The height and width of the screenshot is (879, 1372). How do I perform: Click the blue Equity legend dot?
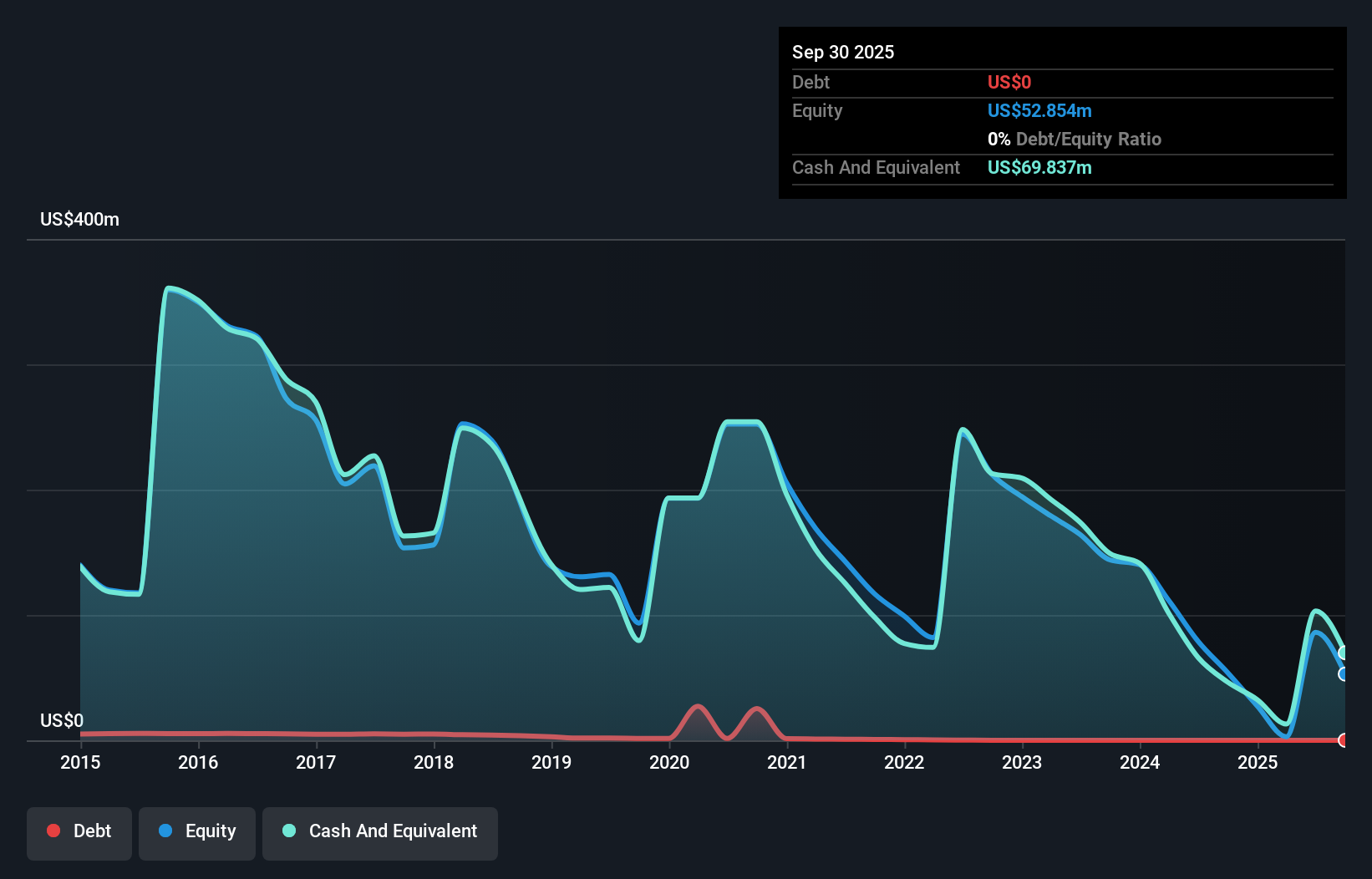166,831
